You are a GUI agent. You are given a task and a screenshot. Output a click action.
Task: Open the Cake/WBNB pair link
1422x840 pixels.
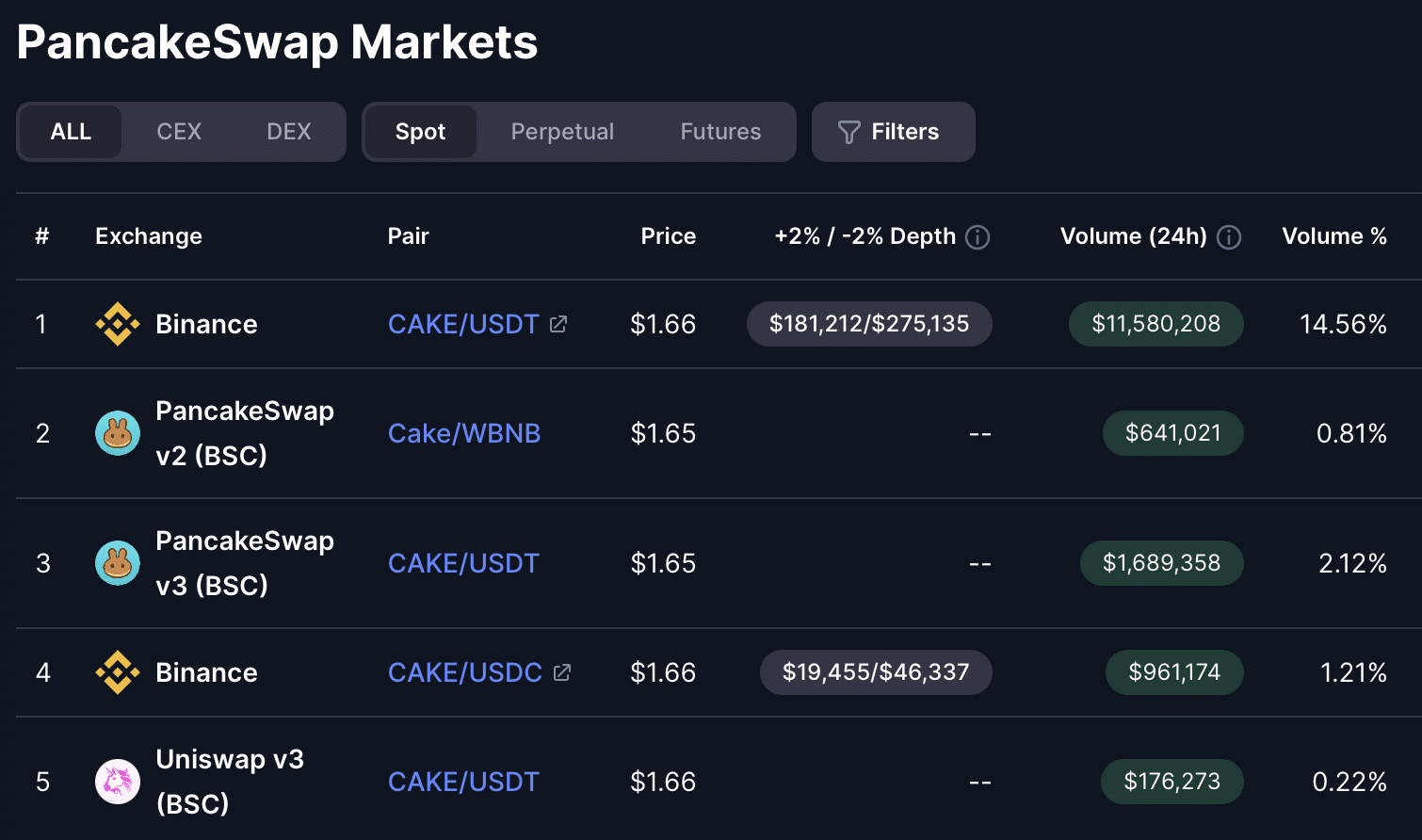(464, 433)
